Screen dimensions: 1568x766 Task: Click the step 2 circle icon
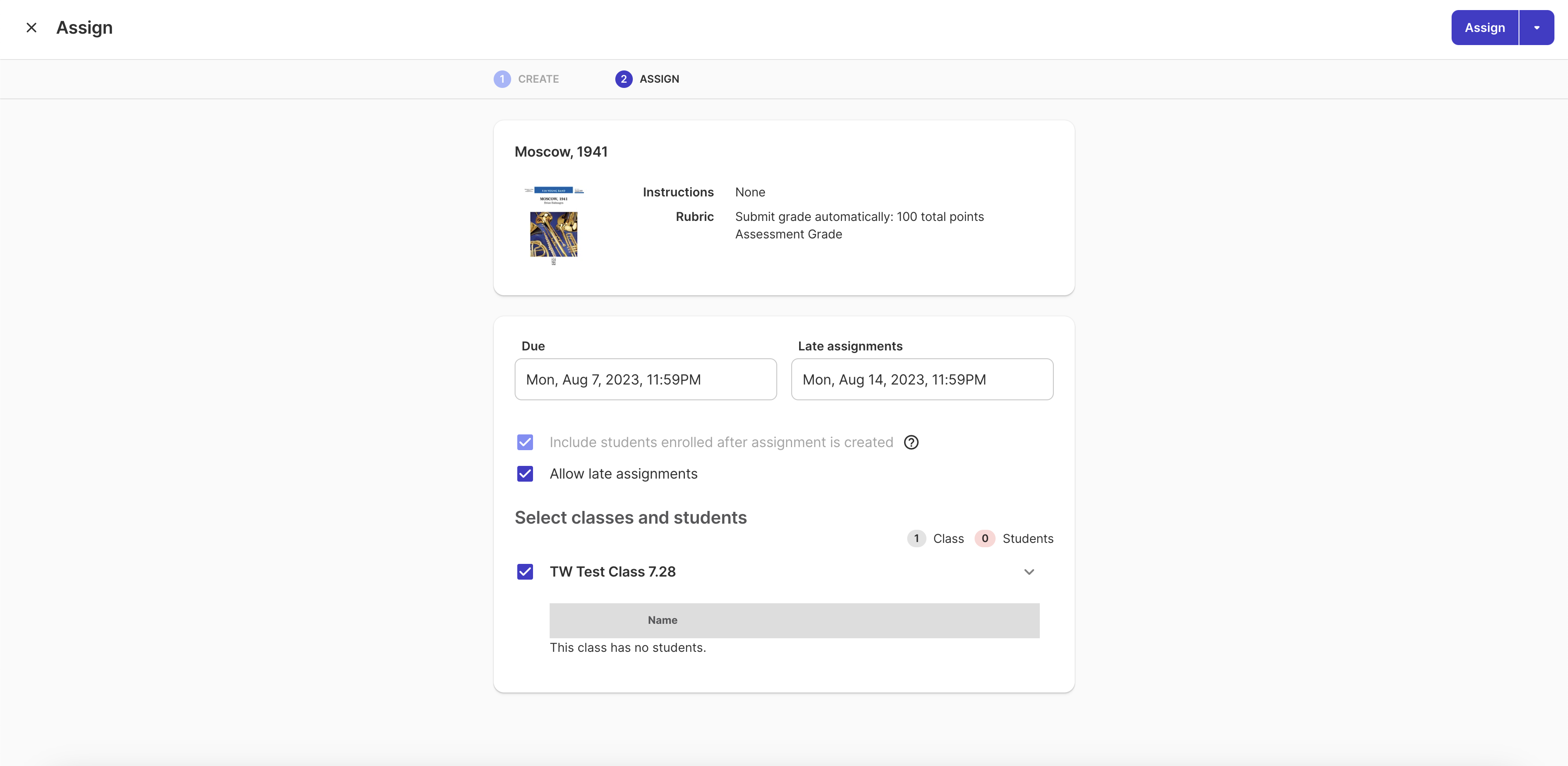click(623, 79)
